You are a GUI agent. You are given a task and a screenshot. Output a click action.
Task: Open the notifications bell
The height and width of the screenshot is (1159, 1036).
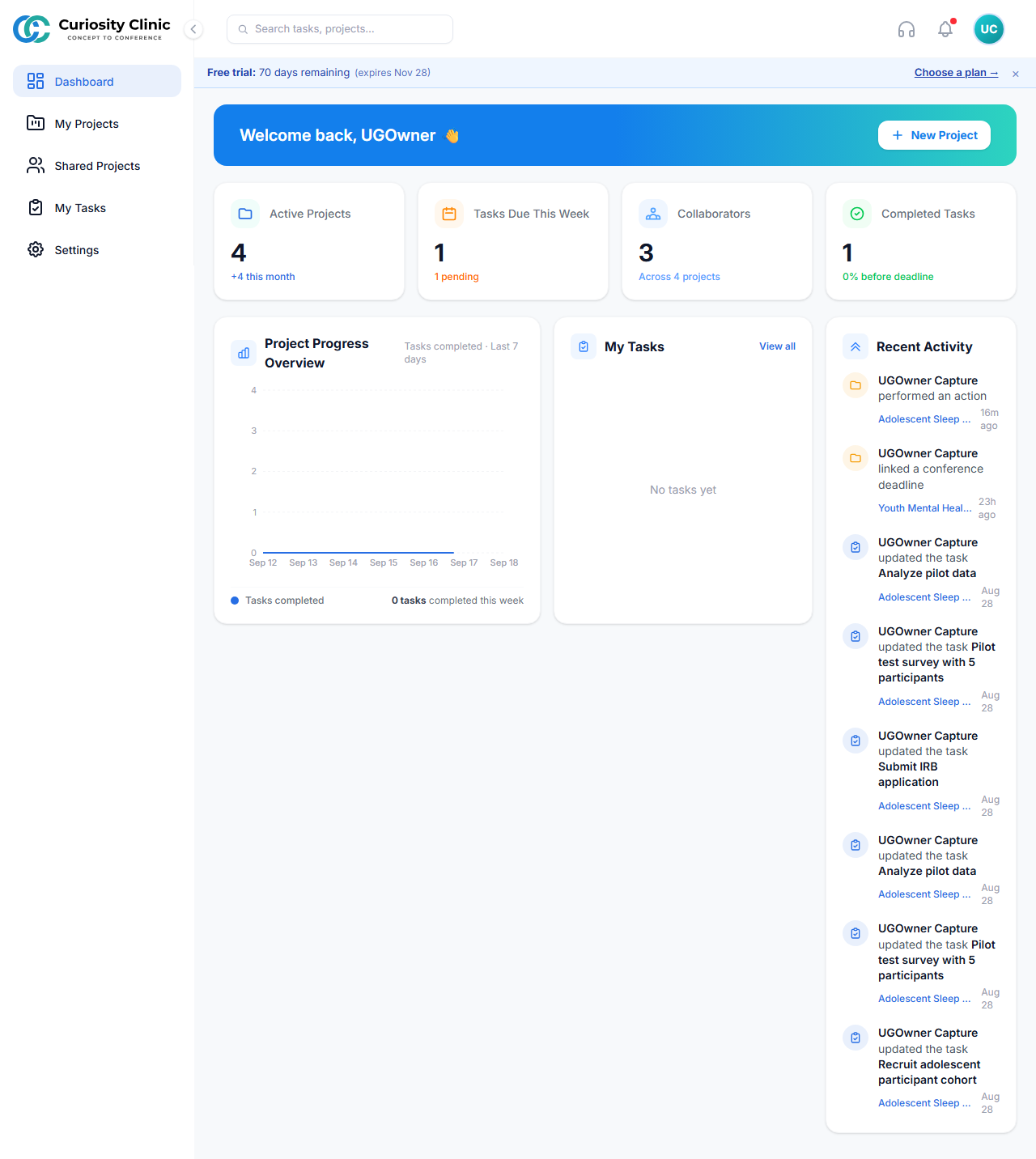[945, 29]
